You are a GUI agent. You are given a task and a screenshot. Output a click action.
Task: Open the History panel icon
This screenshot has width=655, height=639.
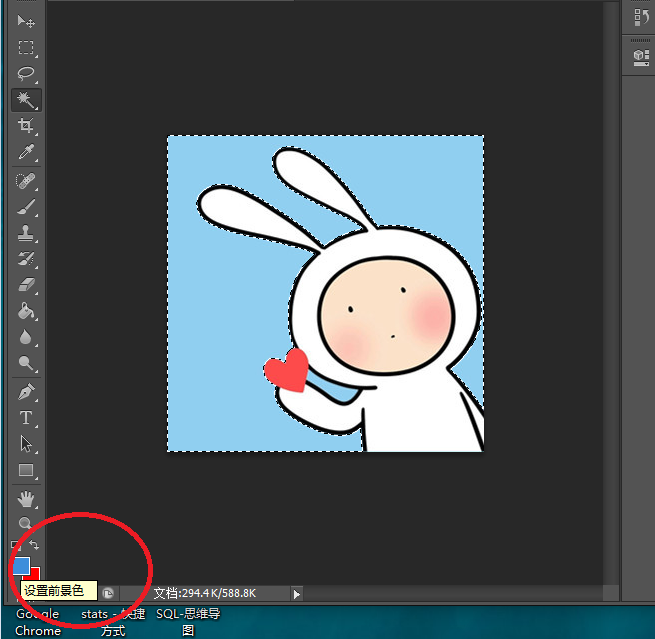tap(641, 18)
